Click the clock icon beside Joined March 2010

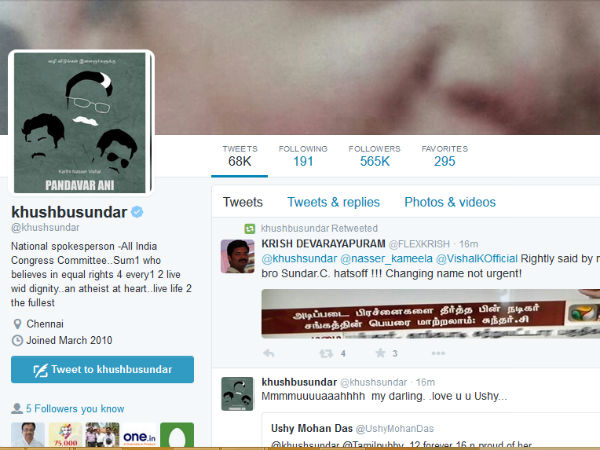17,340
